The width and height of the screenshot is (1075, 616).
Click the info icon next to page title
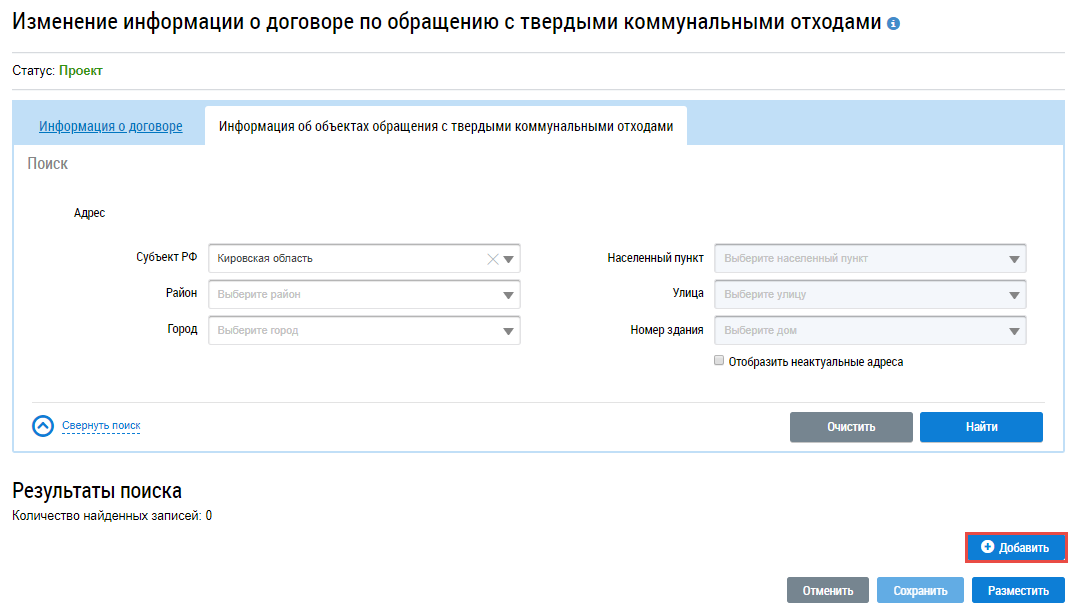[x=894, y=23]
